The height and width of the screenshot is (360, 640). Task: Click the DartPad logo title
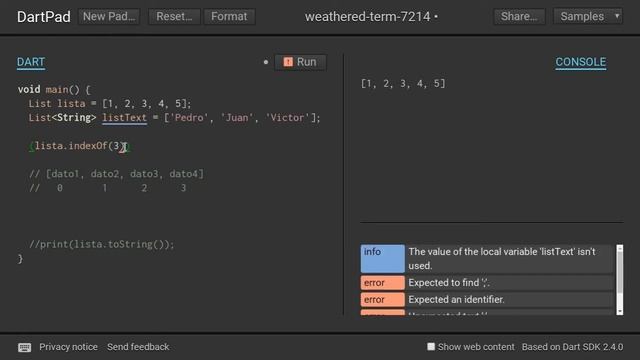pyautogui.click(x=44, y=17)
